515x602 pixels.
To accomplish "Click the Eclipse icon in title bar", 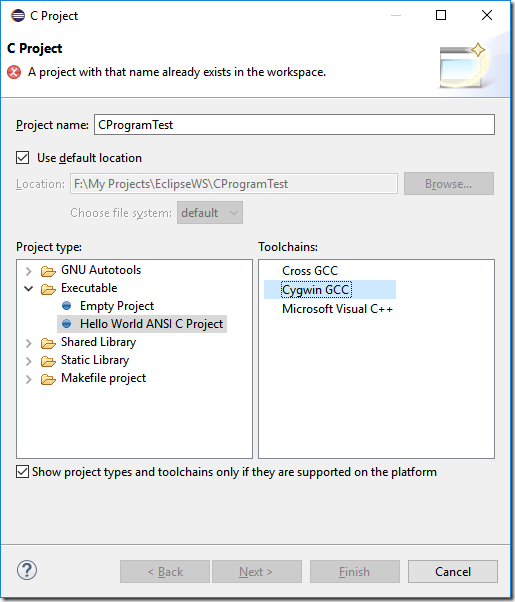I will pos(18,16).
